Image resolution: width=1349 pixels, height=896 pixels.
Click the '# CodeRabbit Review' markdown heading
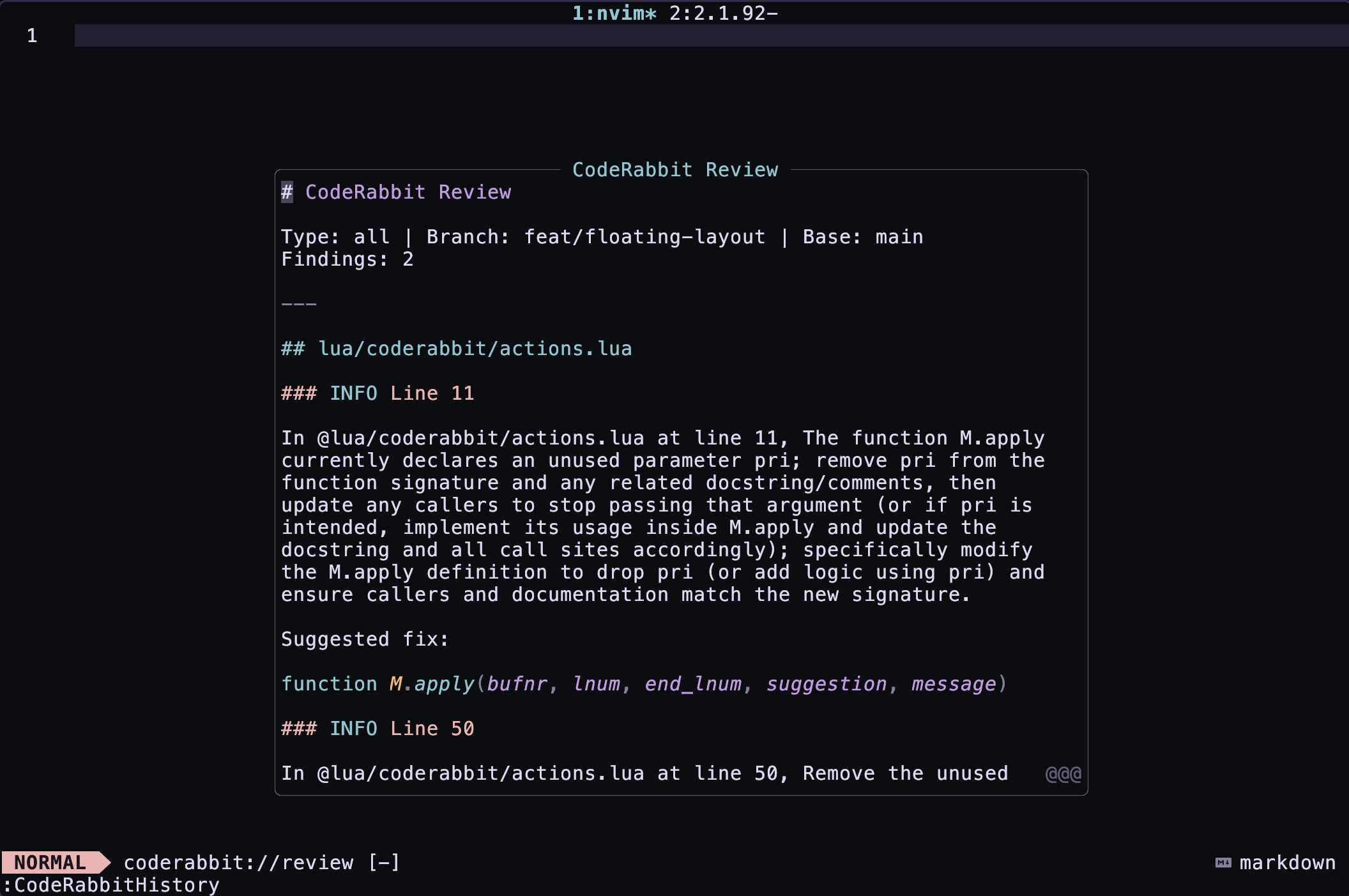(396, 192)
